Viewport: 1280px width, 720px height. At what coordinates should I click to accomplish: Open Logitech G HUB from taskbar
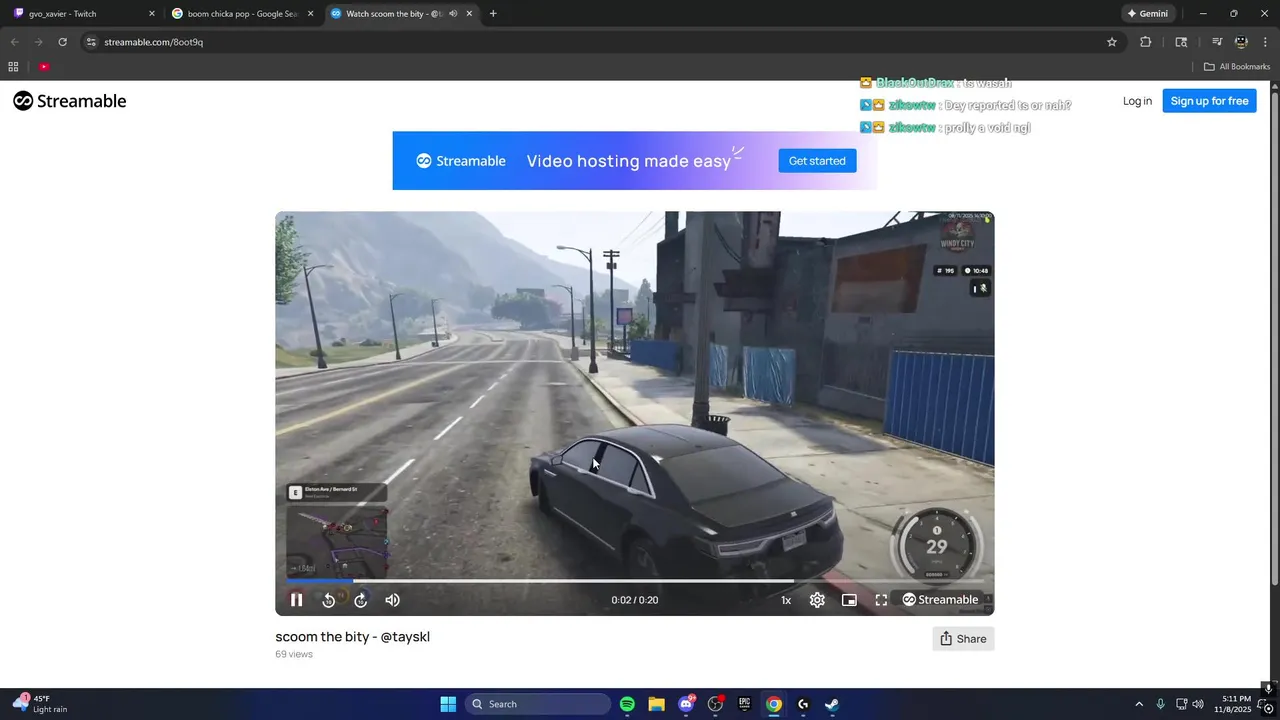[x=803, y=704]
